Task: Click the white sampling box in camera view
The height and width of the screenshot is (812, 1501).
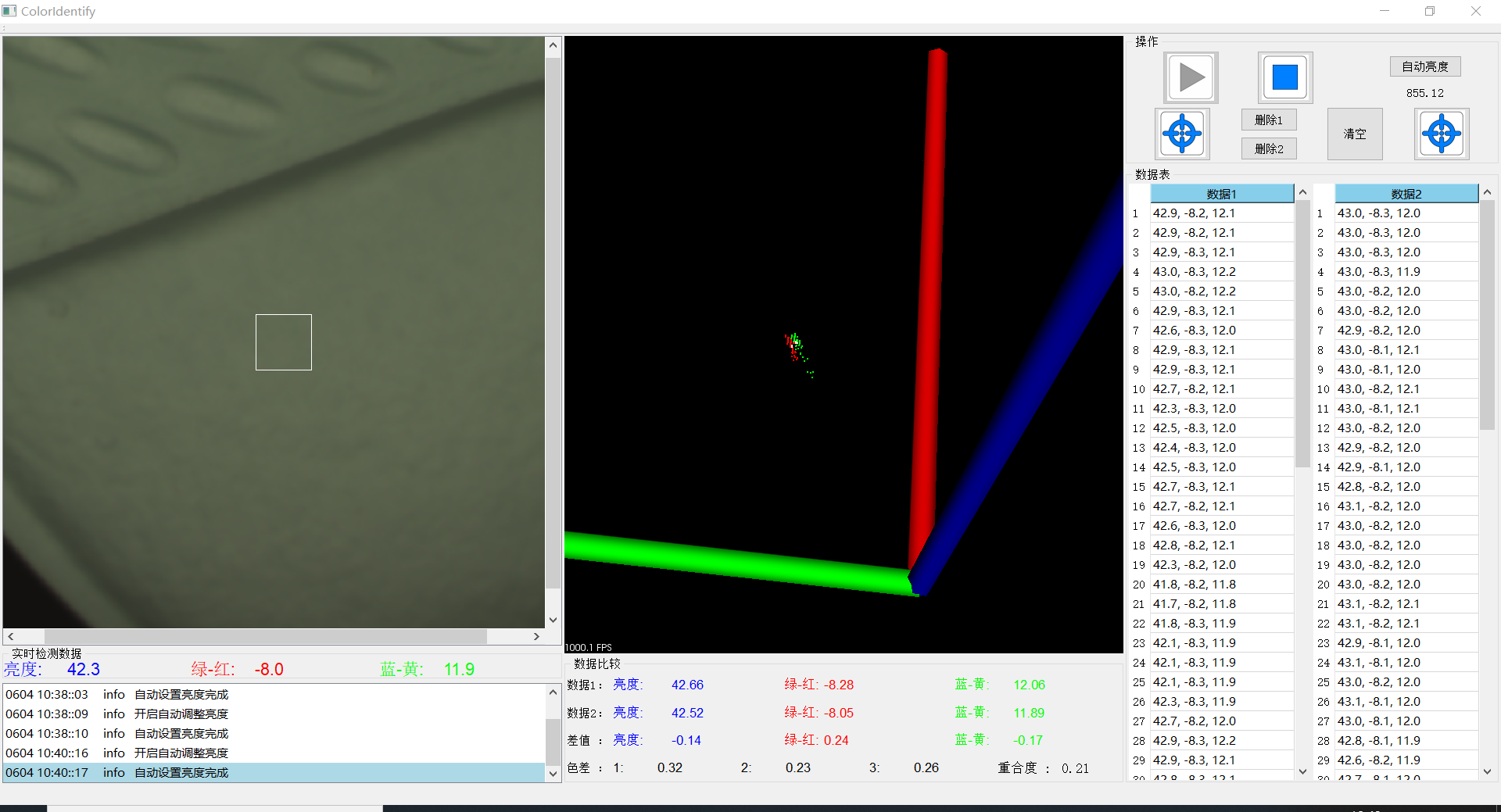Action: click(x=283, y=342)
